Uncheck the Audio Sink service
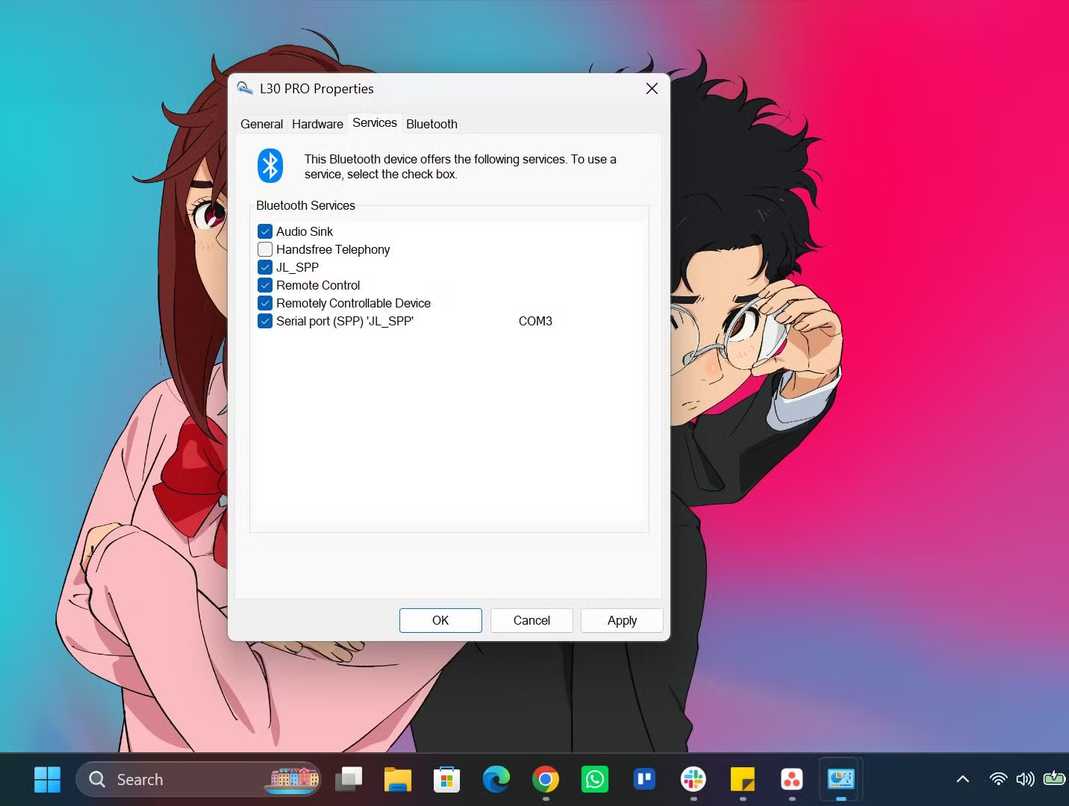Image resolution: width=1069 pixels, height=806 pixels. point(265,231)
